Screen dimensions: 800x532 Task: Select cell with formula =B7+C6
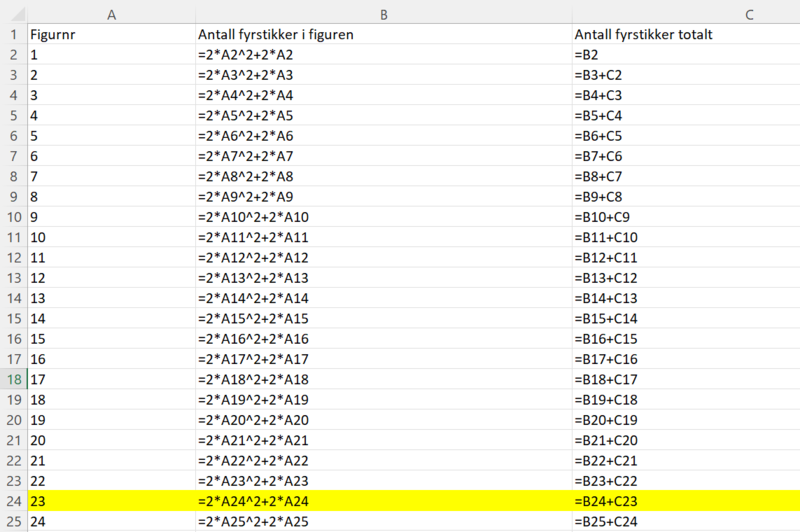click(x=686, y=156)
